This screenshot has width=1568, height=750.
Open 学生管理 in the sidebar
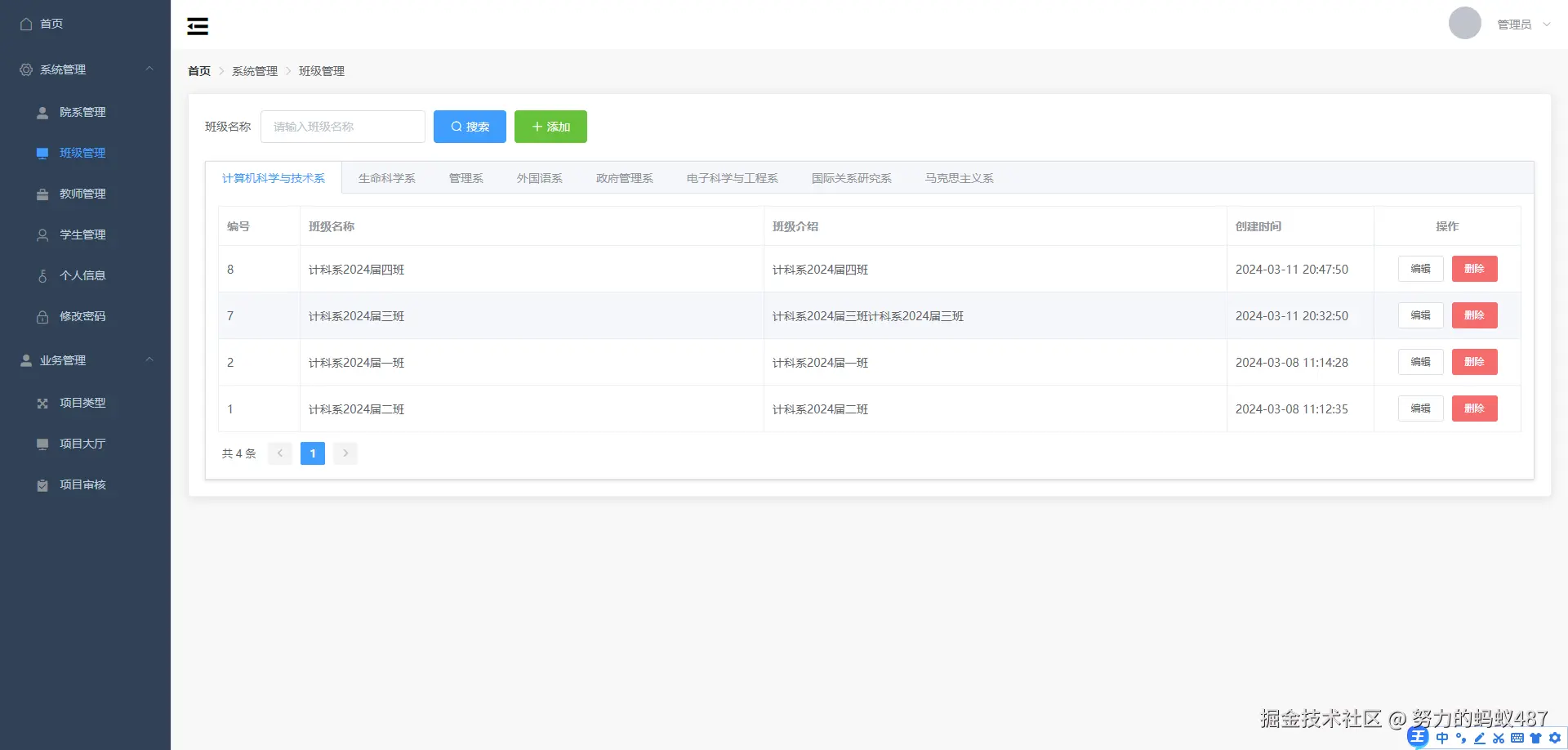coord(85,235)
